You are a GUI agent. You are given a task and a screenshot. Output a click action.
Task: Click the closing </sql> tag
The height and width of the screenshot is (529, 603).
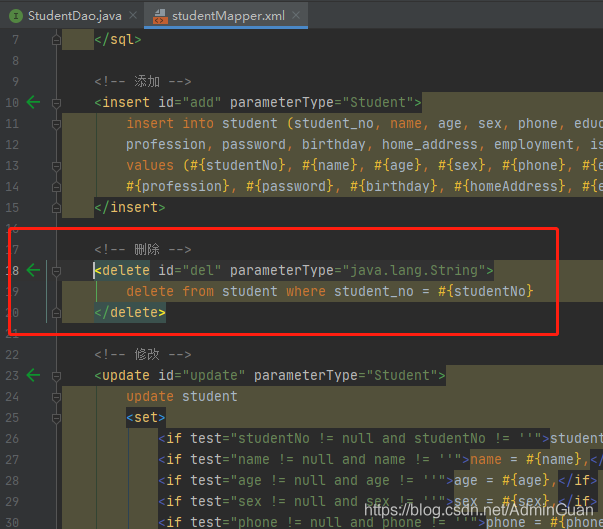tap(118, 40)
